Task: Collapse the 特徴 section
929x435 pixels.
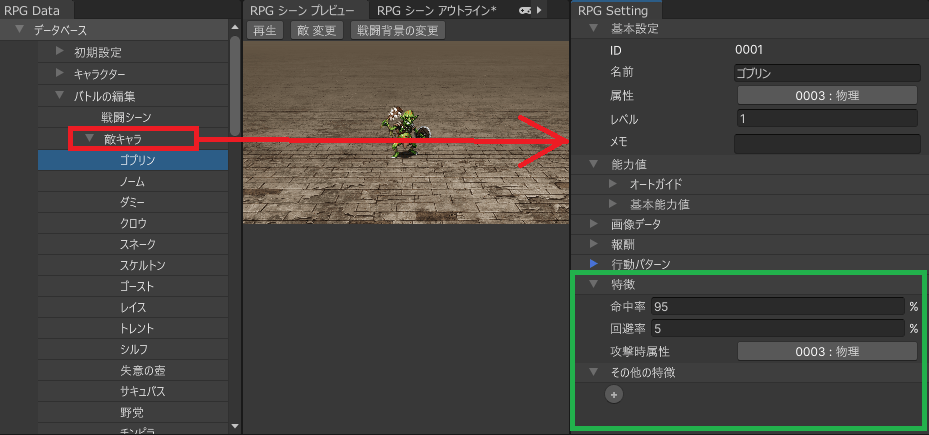Action: [x=593, y=284]
